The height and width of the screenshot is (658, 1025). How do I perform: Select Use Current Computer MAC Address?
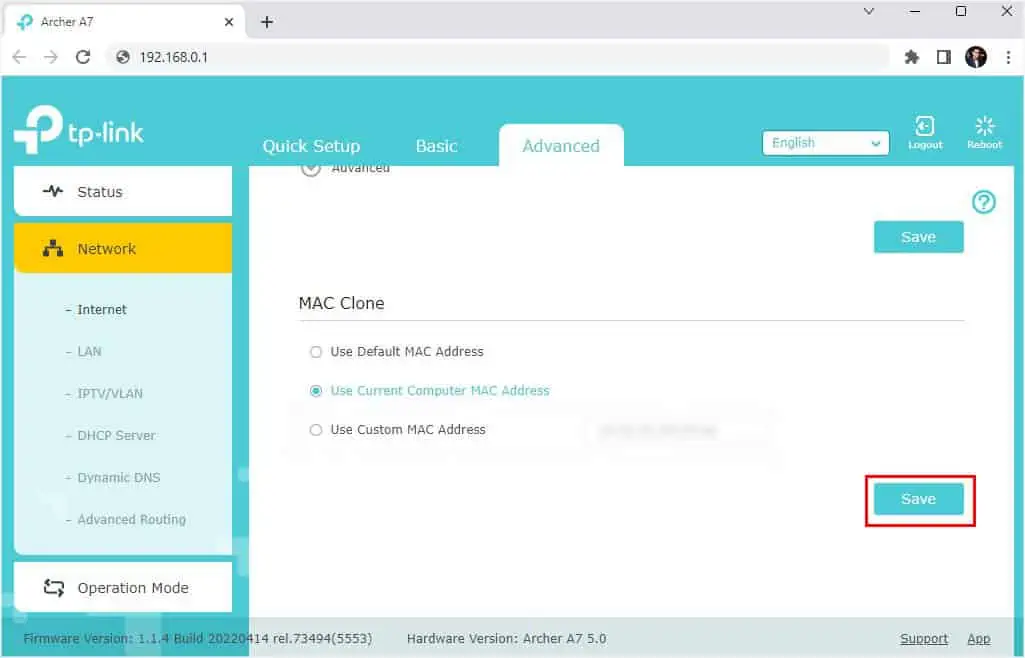(315, 391)
